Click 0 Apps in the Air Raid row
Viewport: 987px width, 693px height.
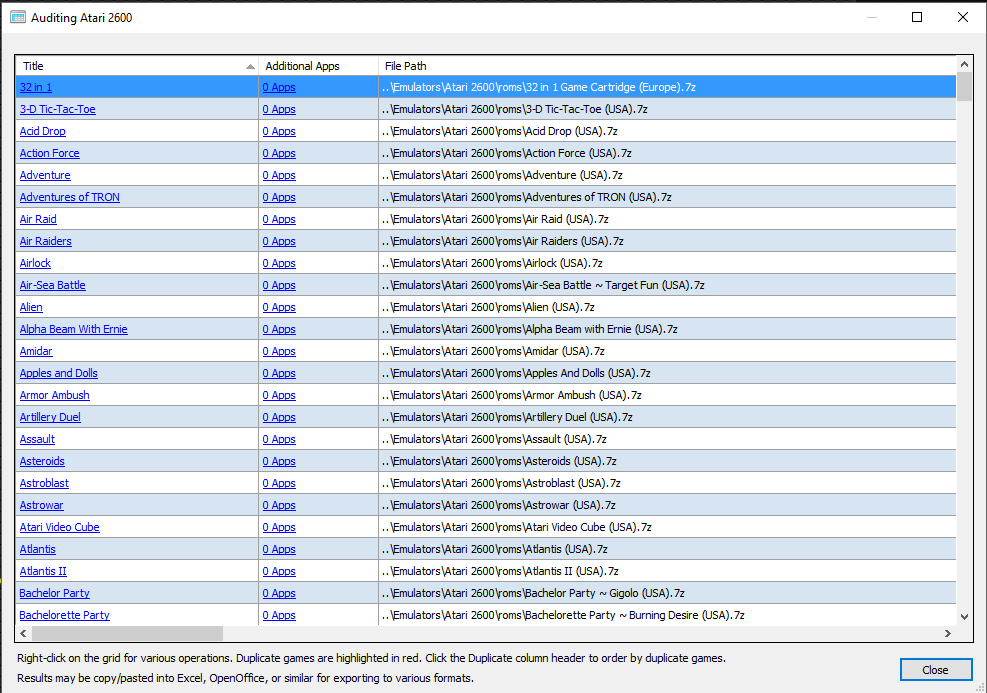[x=279, y=219]
